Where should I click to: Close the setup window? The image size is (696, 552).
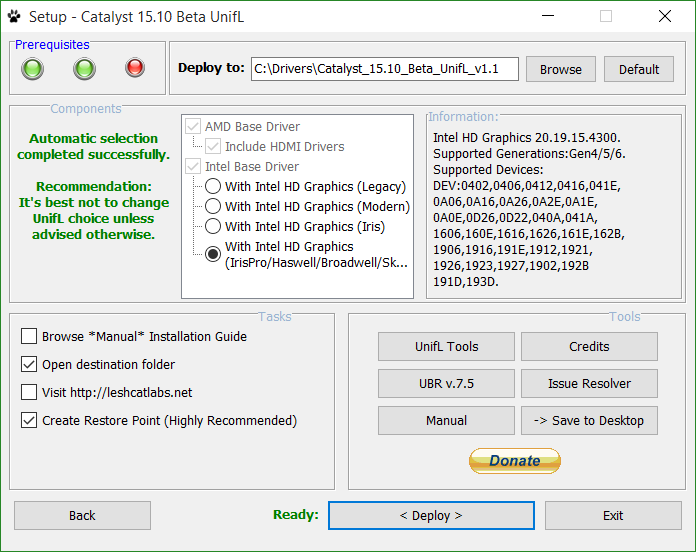pos(664,16)
